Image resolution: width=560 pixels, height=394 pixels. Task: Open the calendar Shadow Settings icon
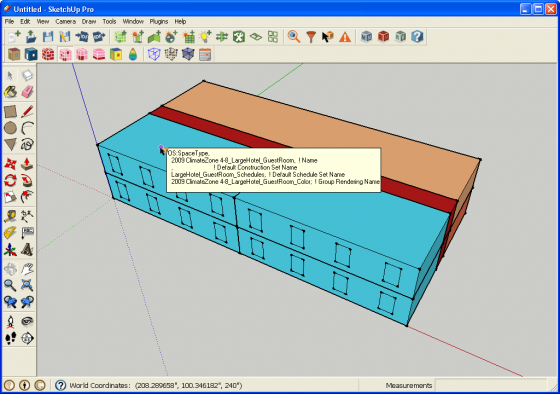click(205, 54)
